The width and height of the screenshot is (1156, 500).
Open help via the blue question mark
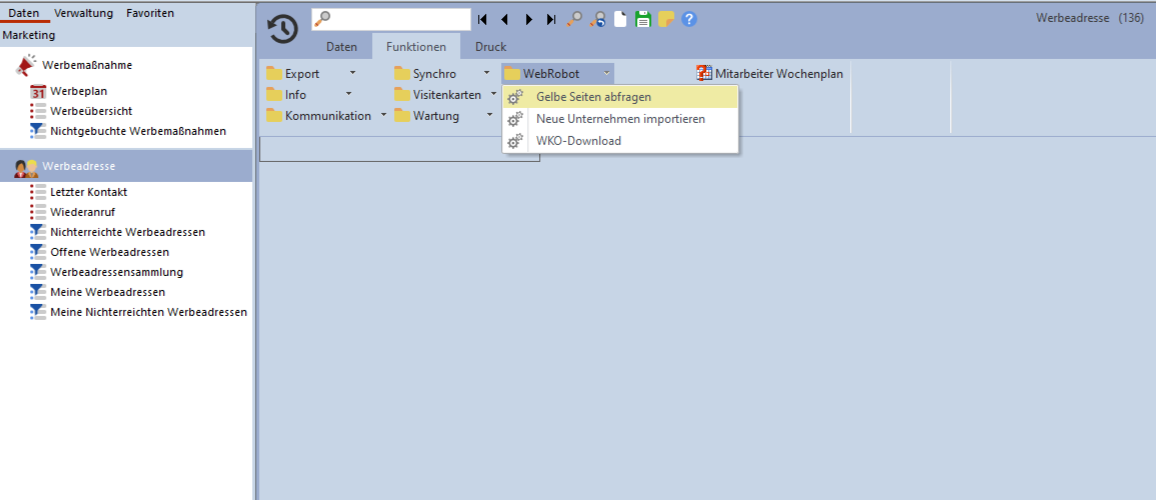(689, 19)
